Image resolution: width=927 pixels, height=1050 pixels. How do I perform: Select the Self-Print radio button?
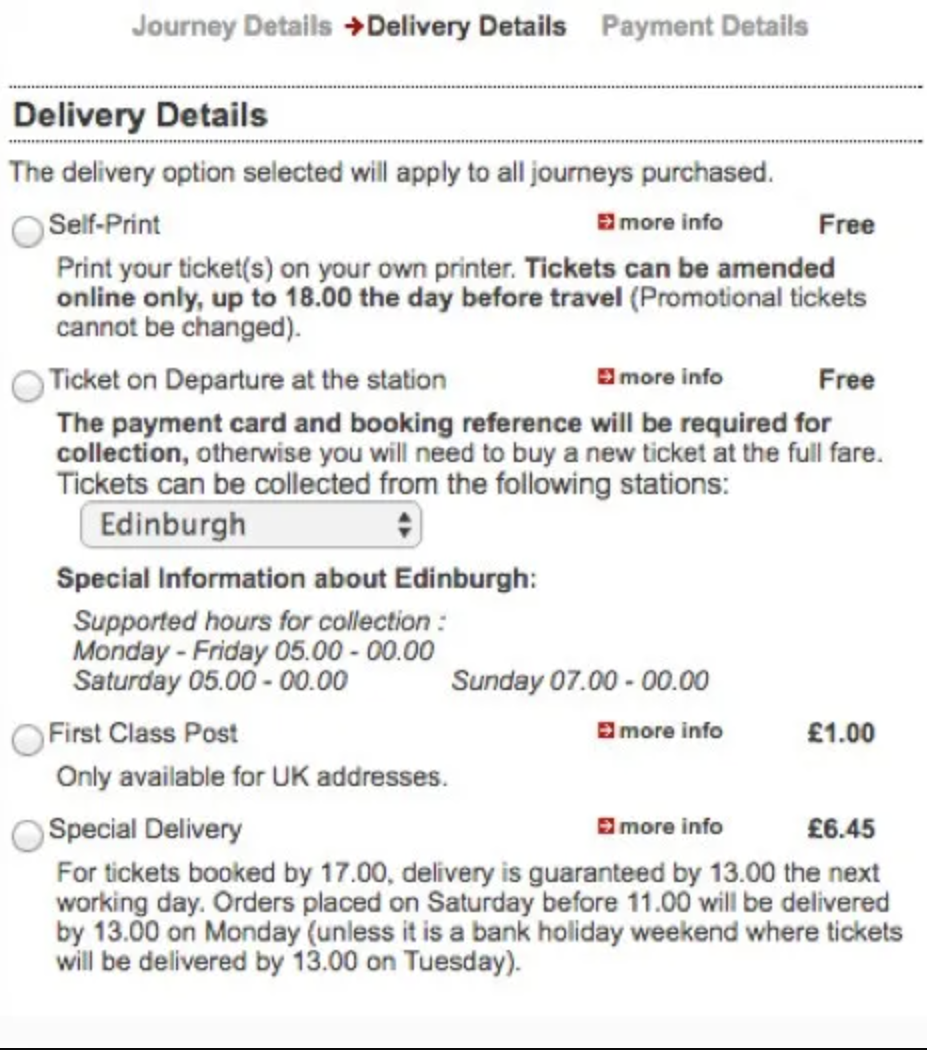27,232
